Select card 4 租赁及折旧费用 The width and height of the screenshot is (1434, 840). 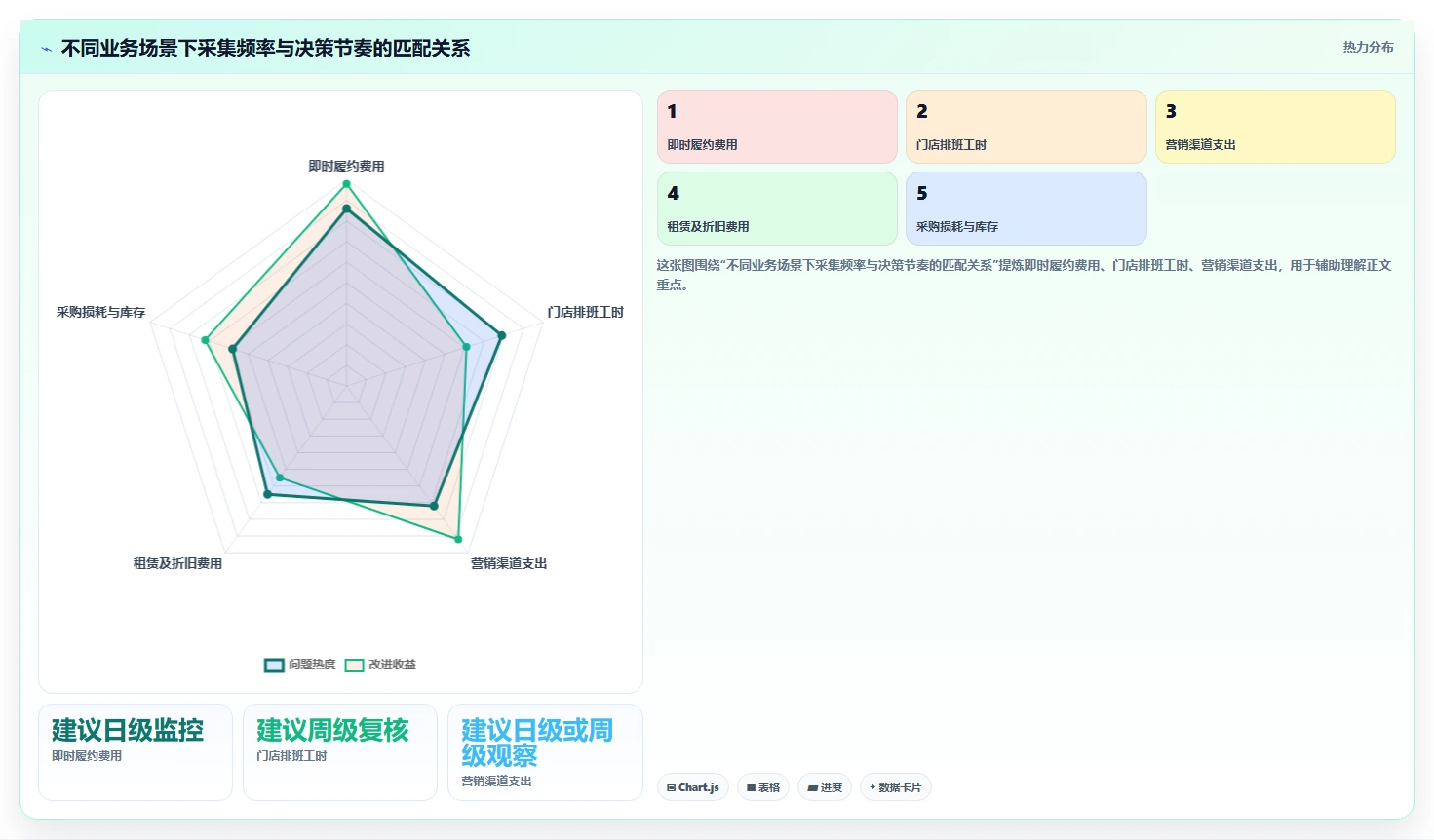point(777,209)
